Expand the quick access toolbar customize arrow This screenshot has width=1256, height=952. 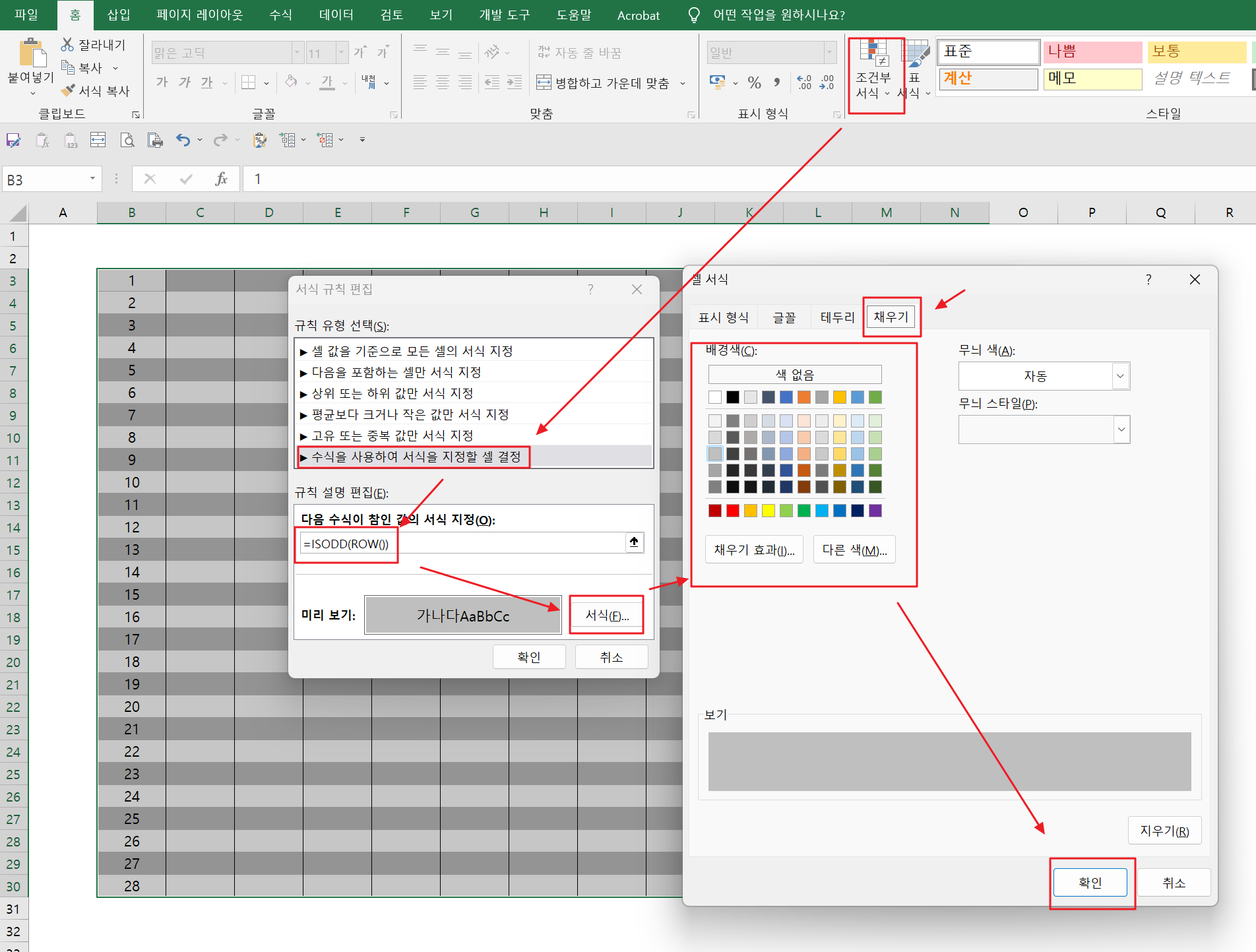[x=362, y=140]
